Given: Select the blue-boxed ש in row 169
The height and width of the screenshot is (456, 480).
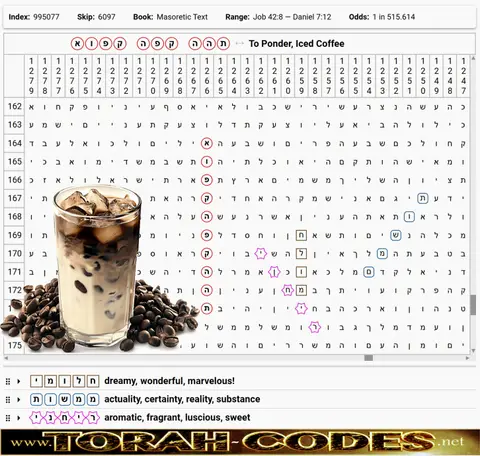Looking at the screenshot, I should click(x=396, y=235).
